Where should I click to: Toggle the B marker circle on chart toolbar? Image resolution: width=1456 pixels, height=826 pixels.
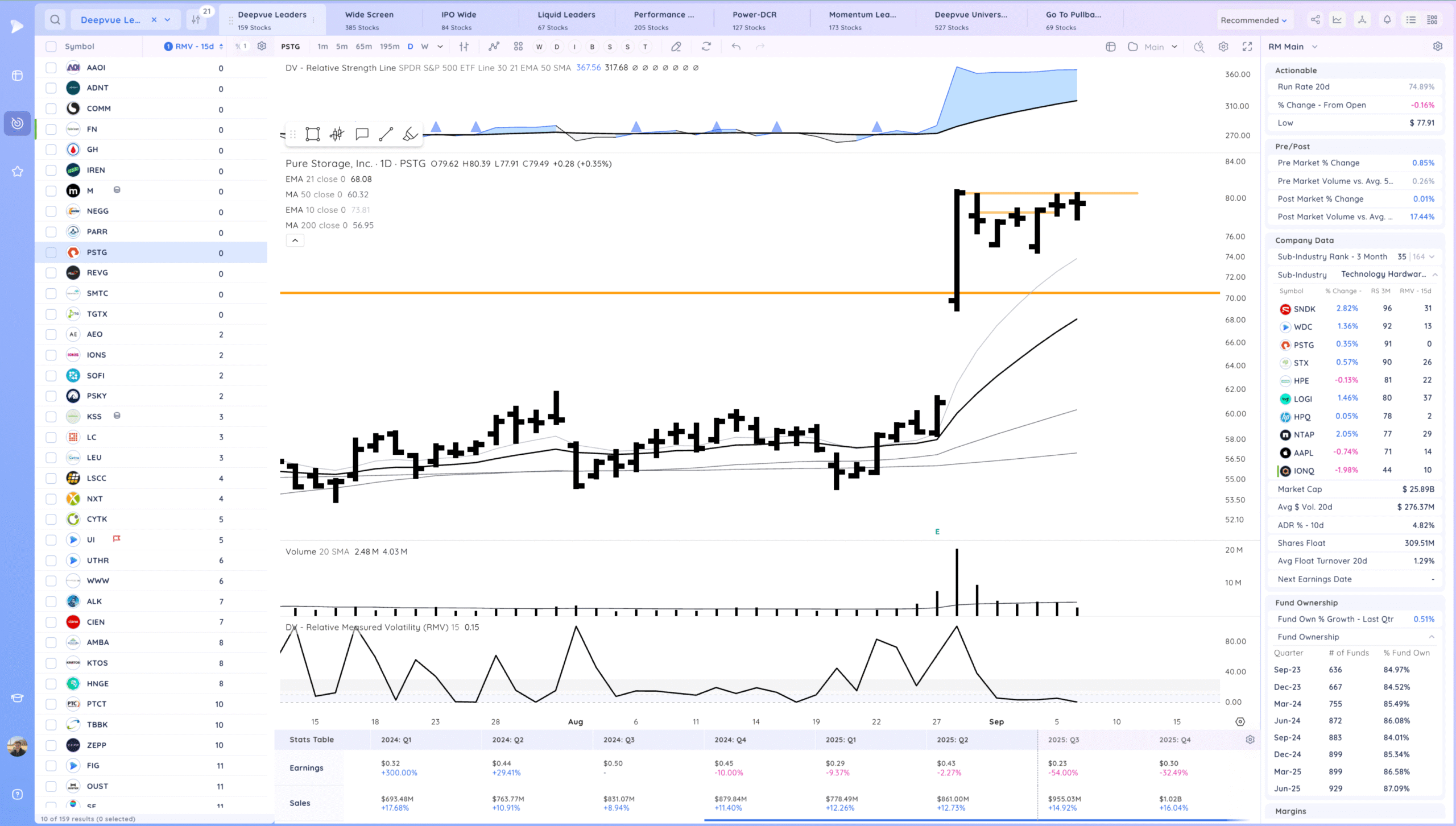(x=592, y=47)
